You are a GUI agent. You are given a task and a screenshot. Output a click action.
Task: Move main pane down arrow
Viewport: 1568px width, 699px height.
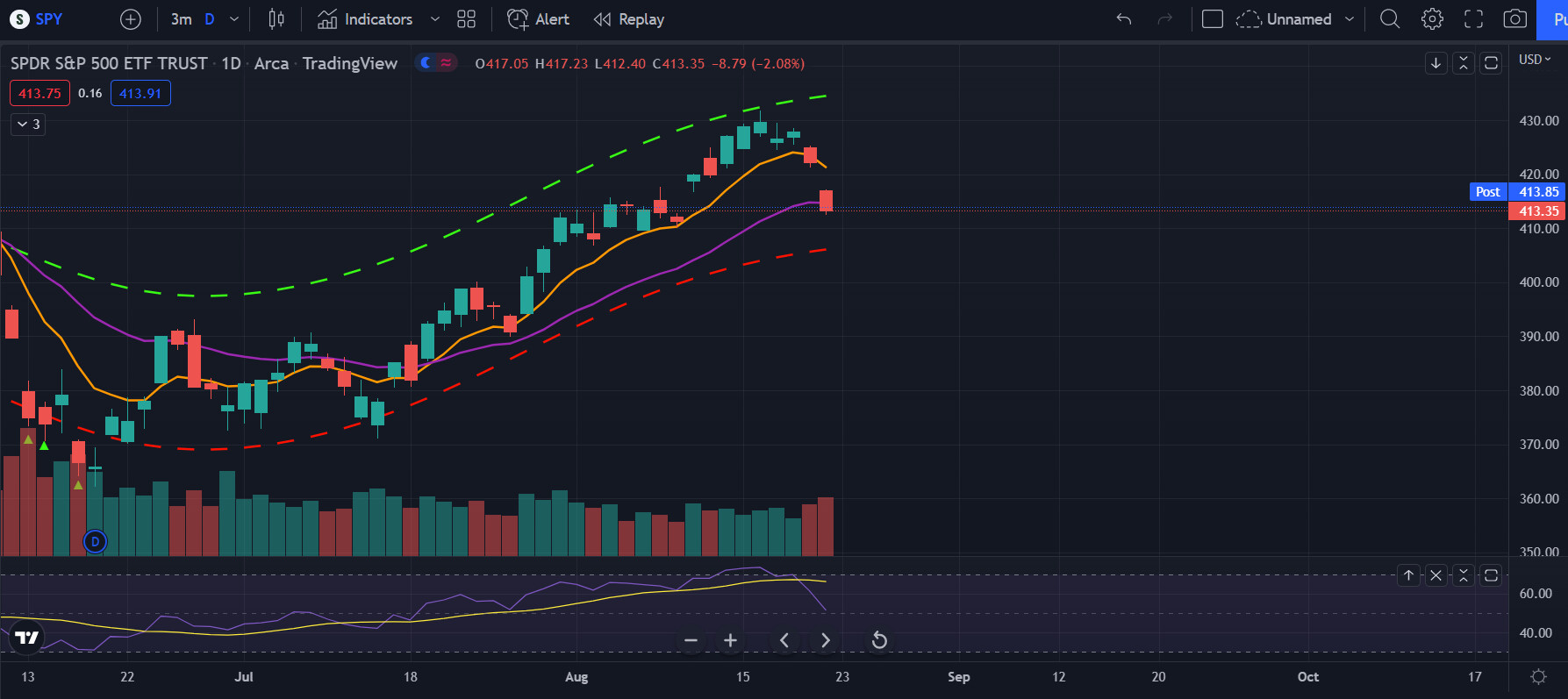(1436, 63)
